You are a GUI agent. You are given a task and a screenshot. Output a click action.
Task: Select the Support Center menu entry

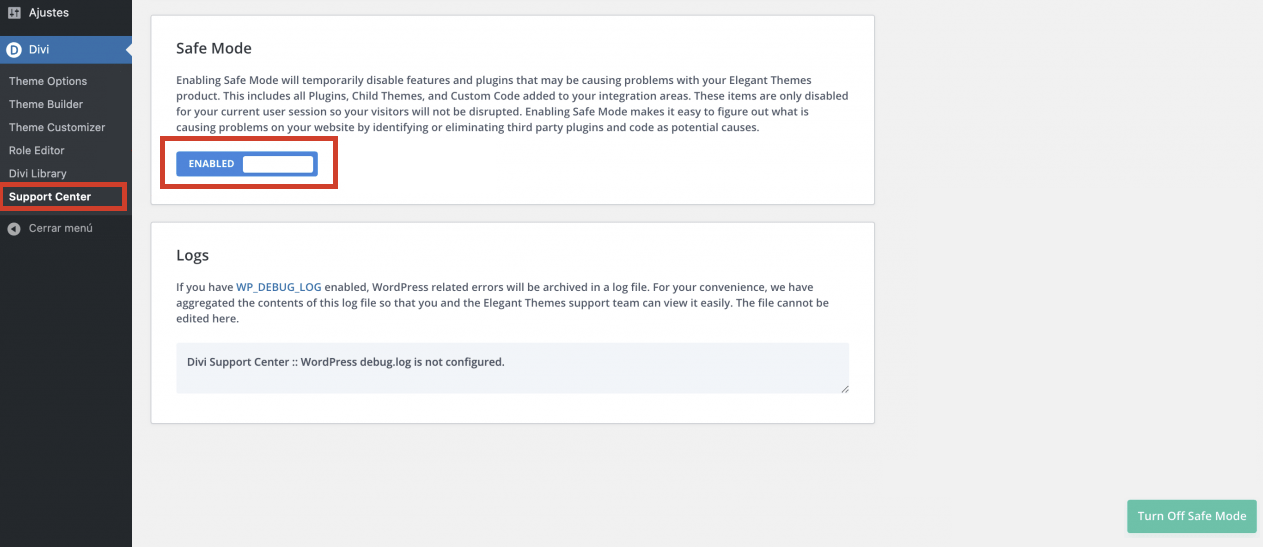pos(50,196)
